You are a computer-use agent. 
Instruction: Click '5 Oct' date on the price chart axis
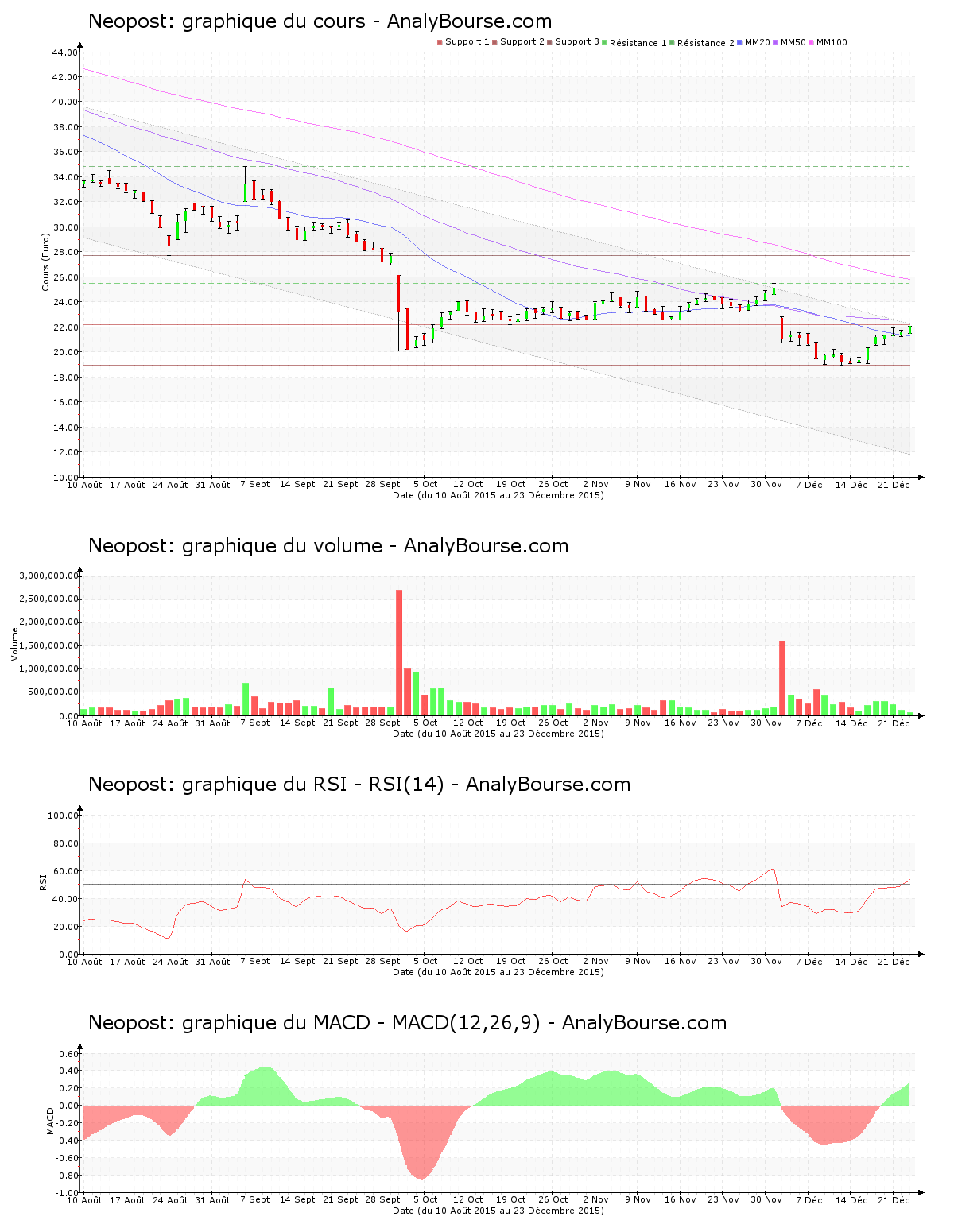(425, 484)
